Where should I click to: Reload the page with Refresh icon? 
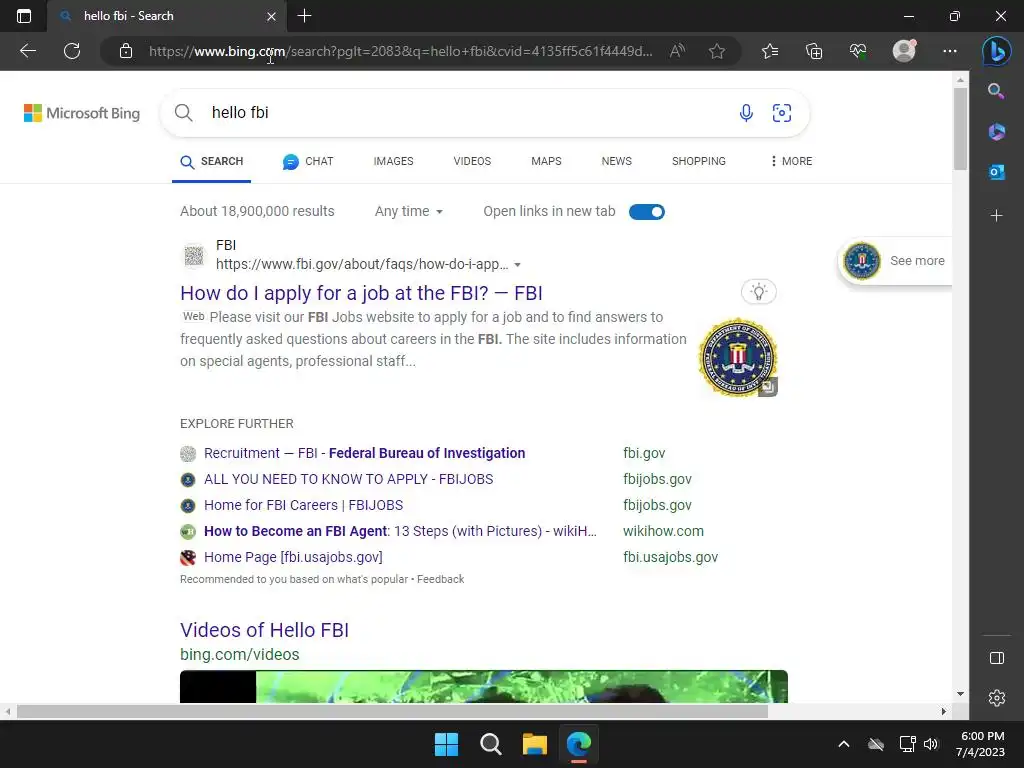(72, 51)
